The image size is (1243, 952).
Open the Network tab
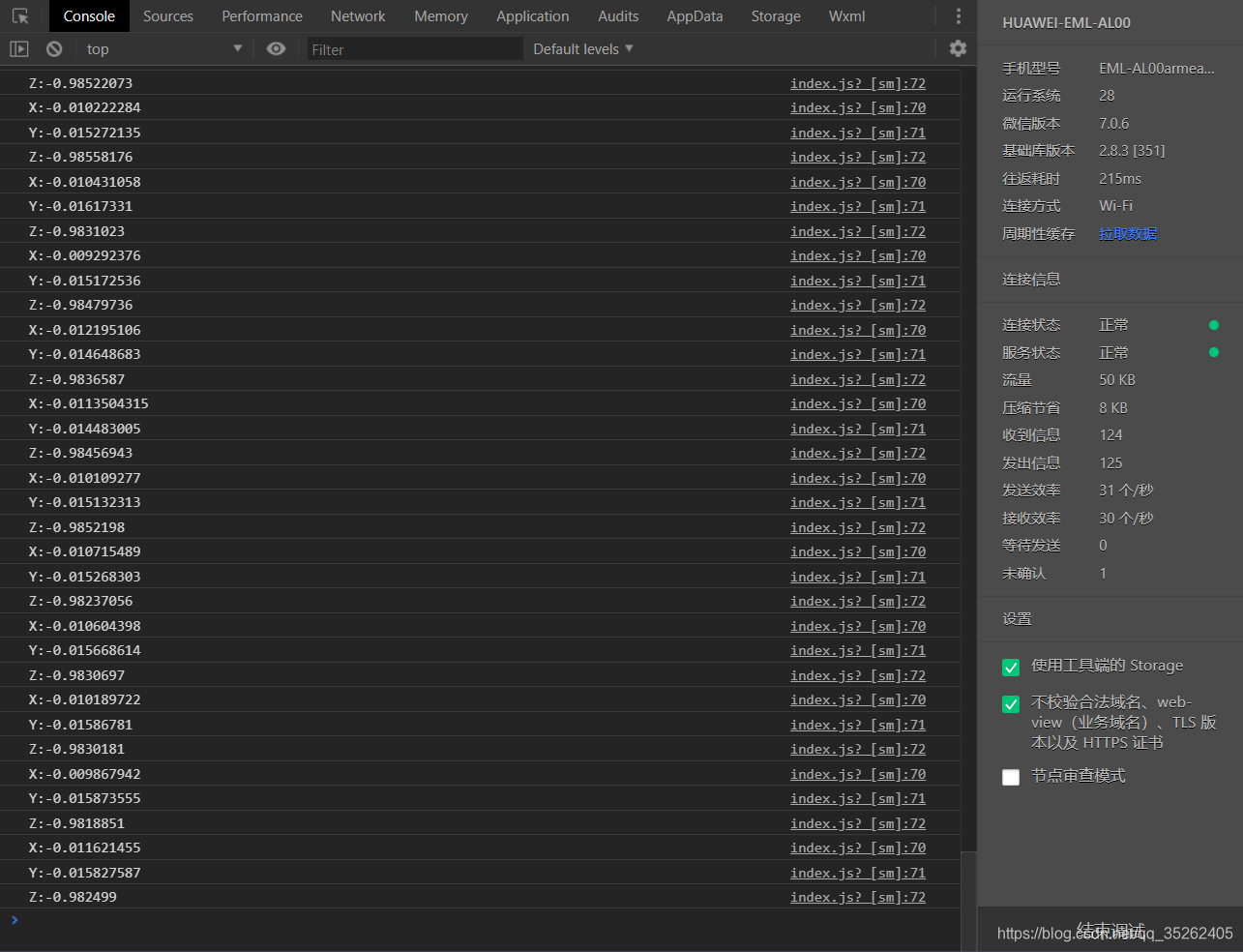click(x=358, y=16)
